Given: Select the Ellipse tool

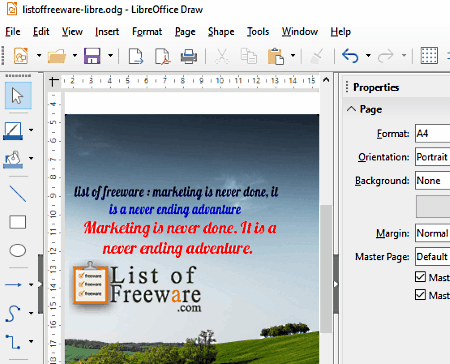Looking at the screenshot, I should point(18,250).
